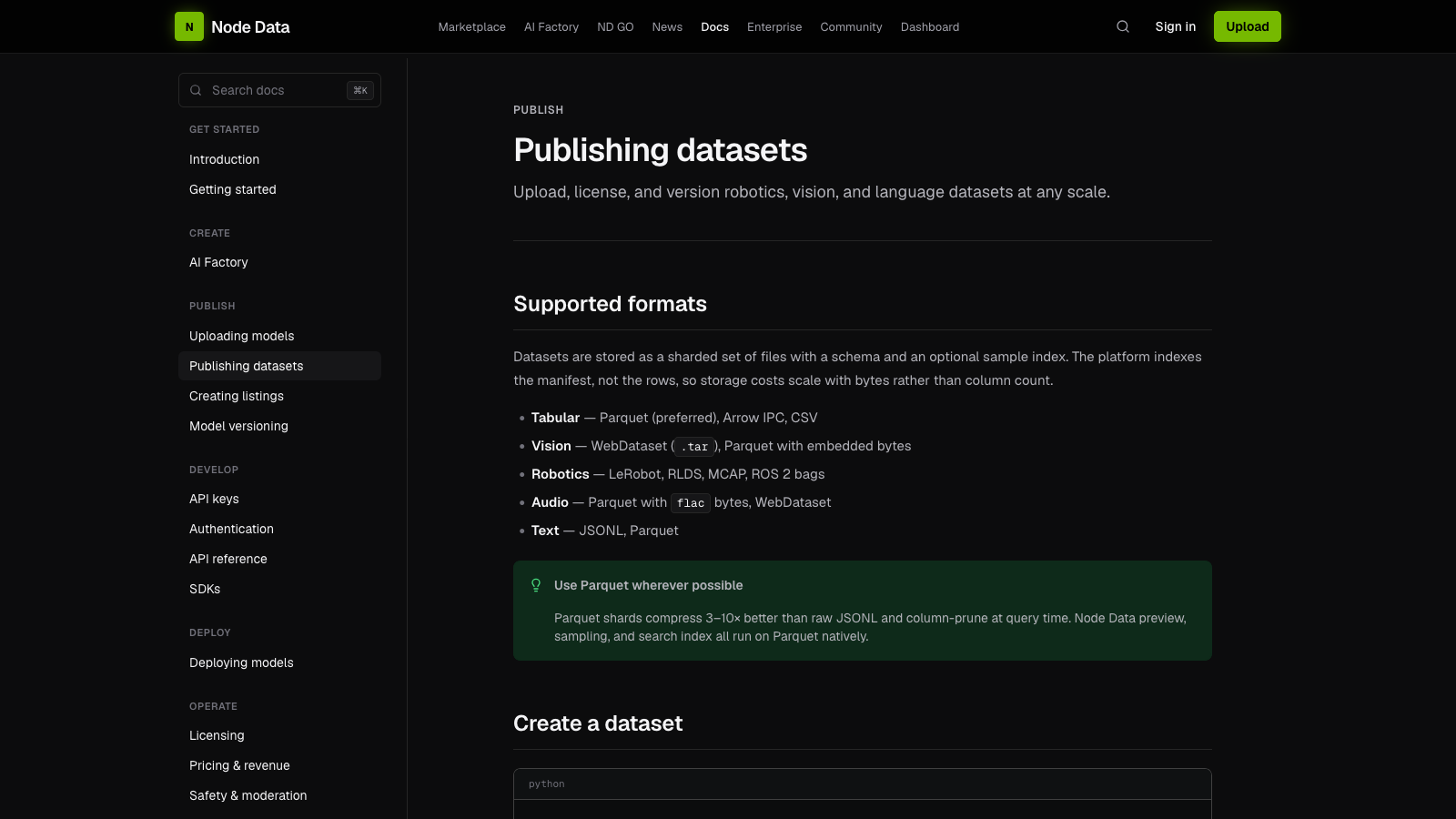
Task: Click the Vision list item label
Action: coord(551,446)
